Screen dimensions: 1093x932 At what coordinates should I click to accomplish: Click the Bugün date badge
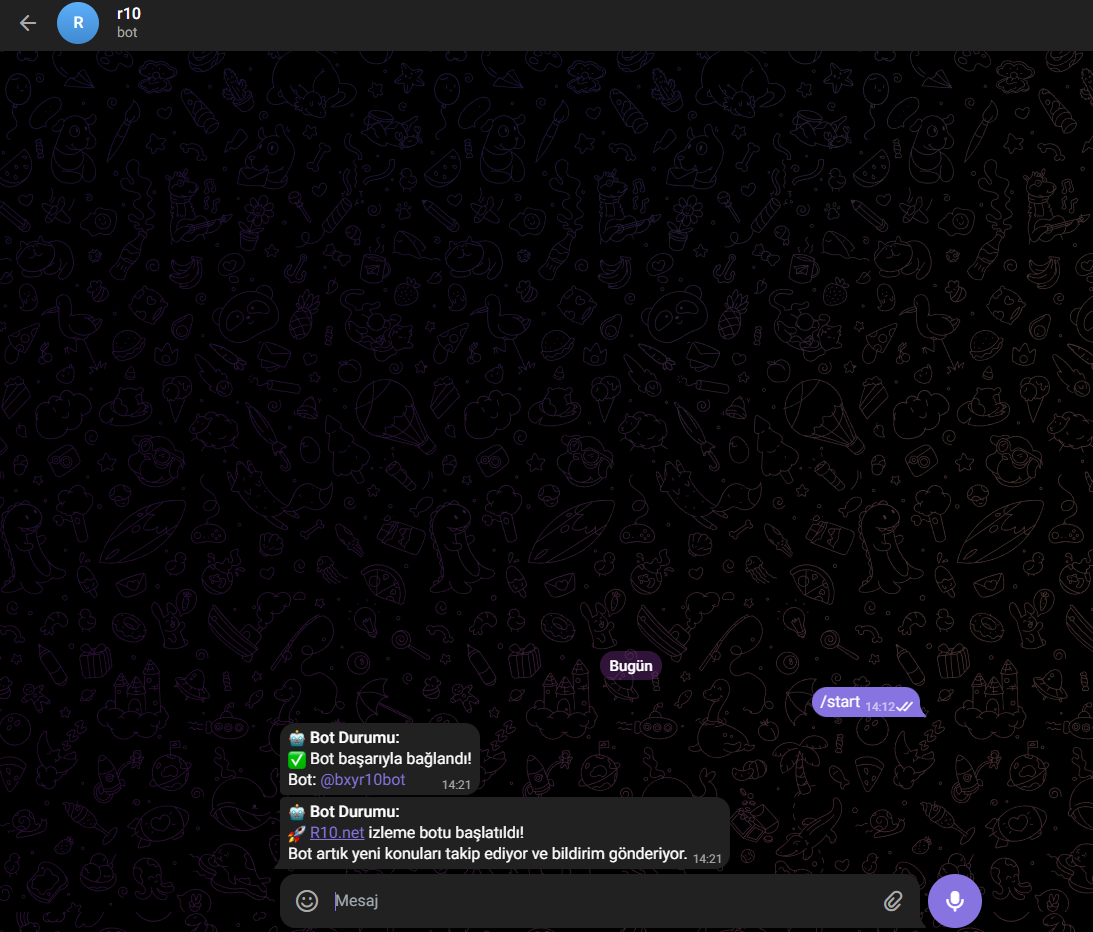631,666
